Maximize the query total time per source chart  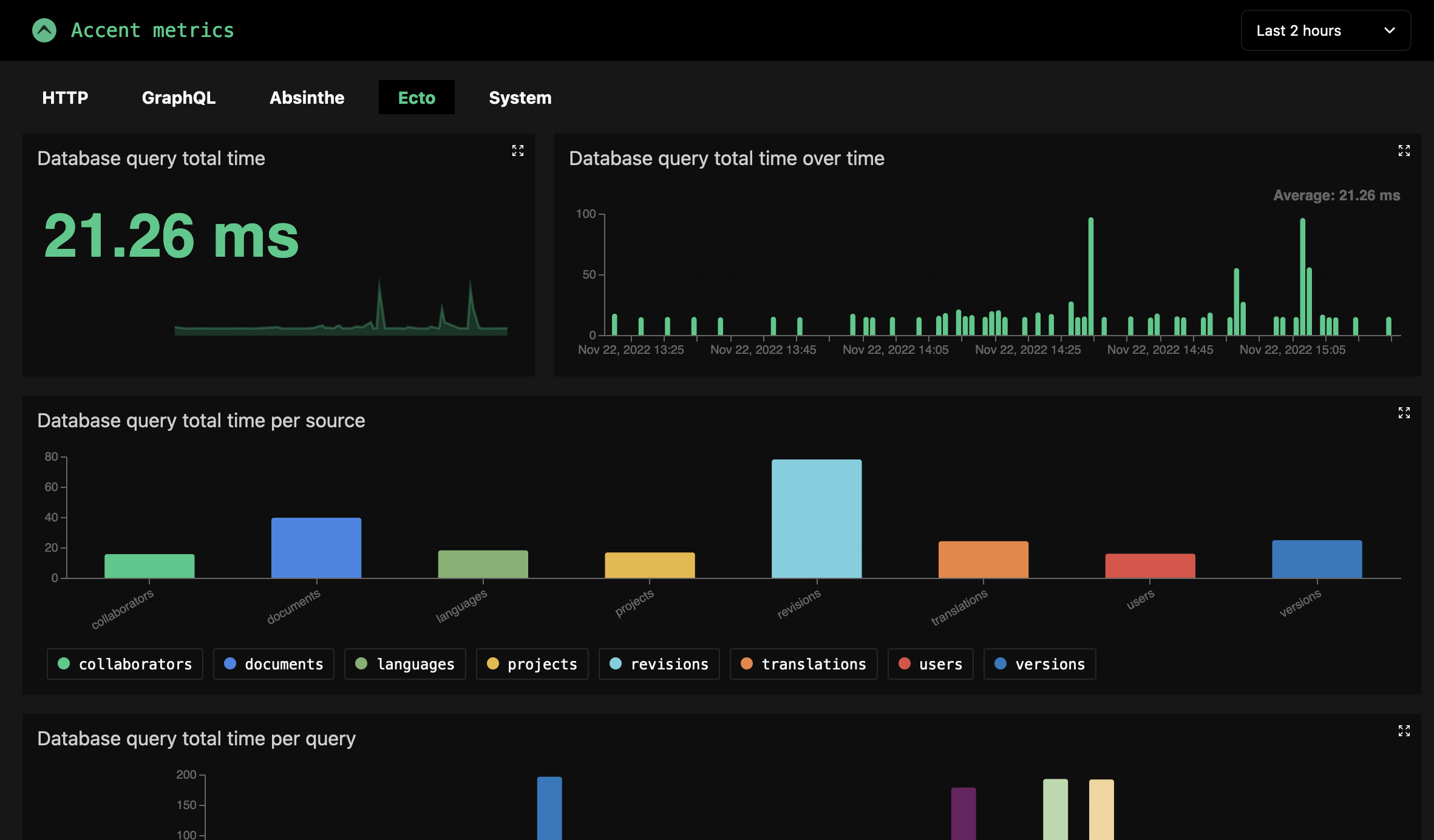click(1404, 413)
